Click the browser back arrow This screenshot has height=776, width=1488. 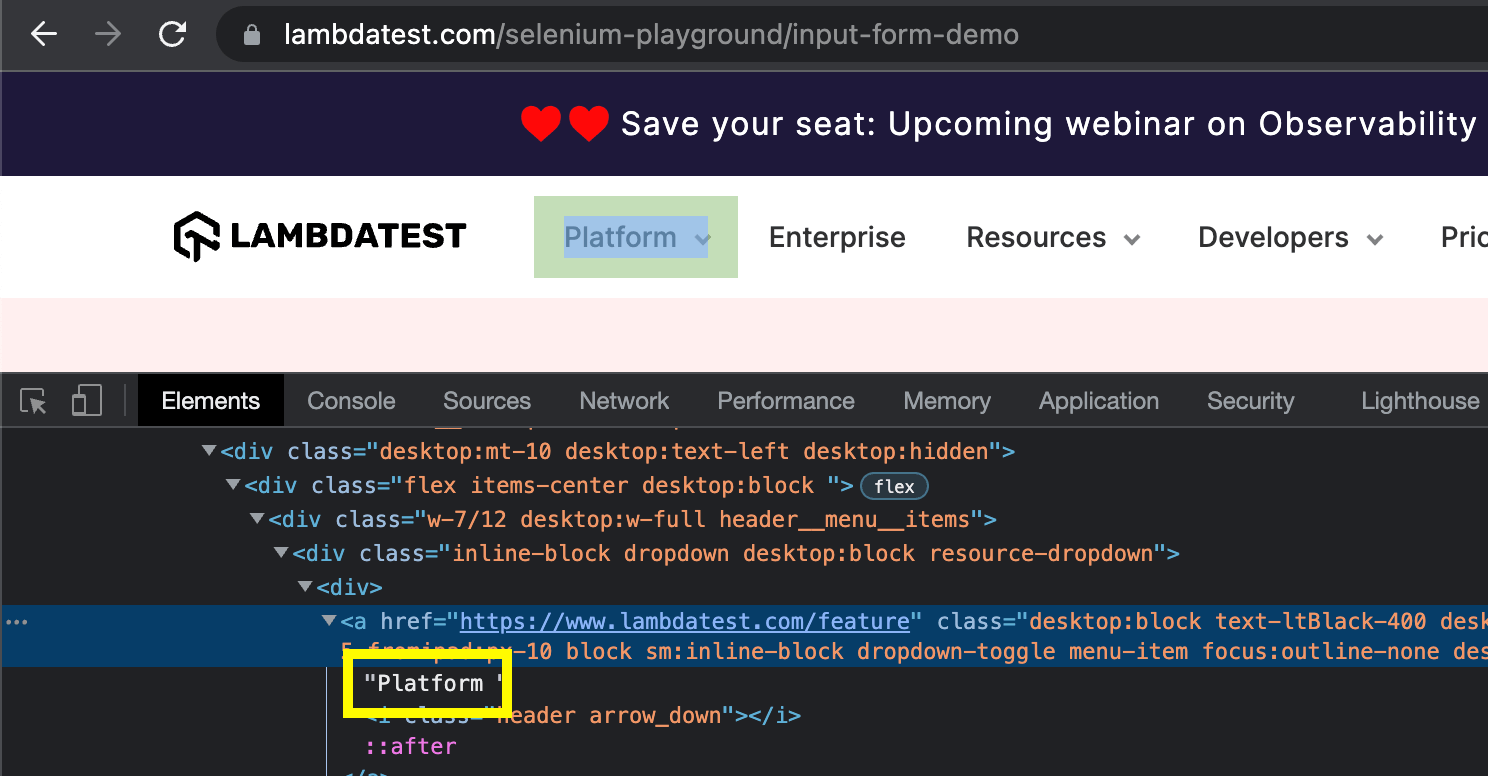(x=42, y=33)
